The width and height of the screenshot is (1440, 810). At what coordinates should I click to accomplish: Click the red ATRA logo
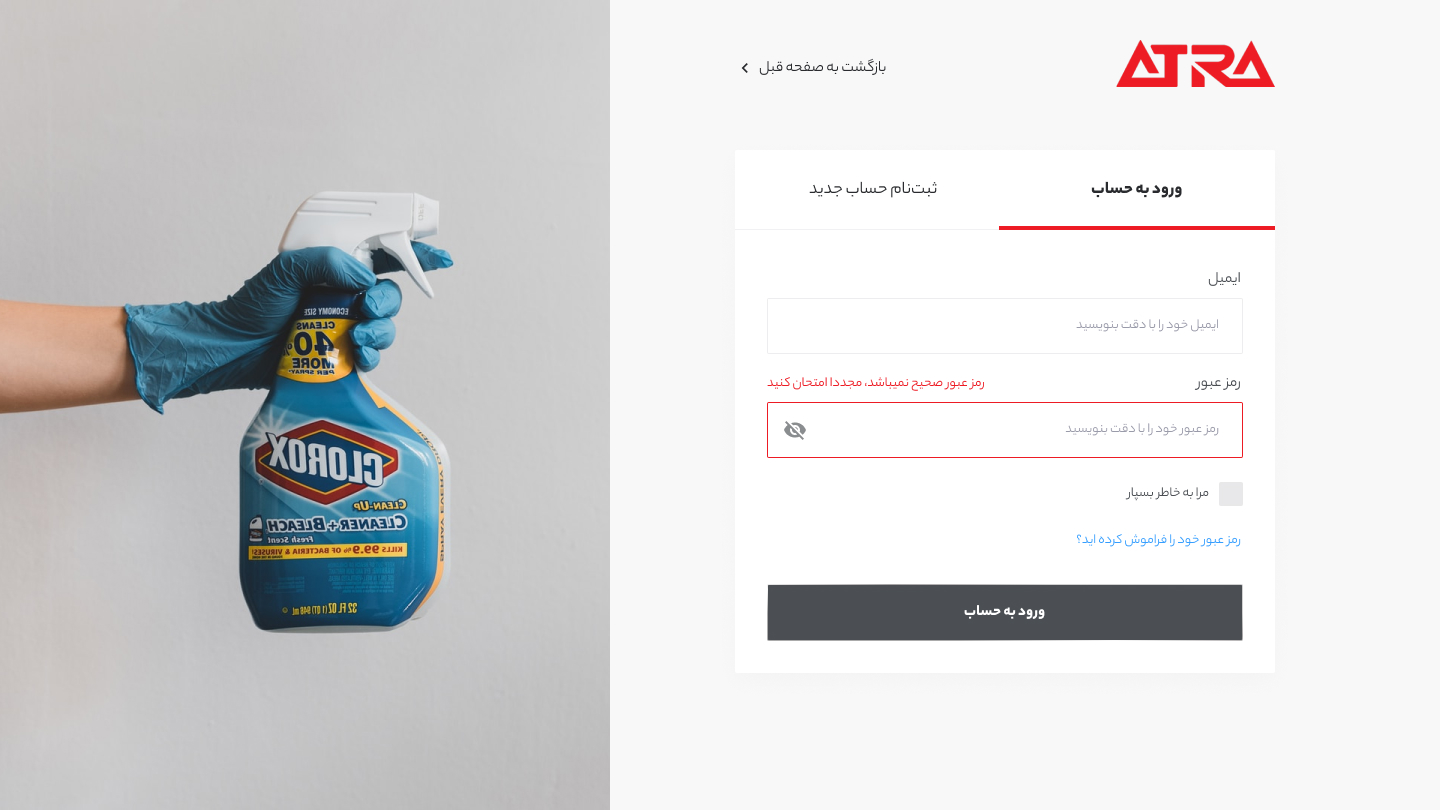1195,64
